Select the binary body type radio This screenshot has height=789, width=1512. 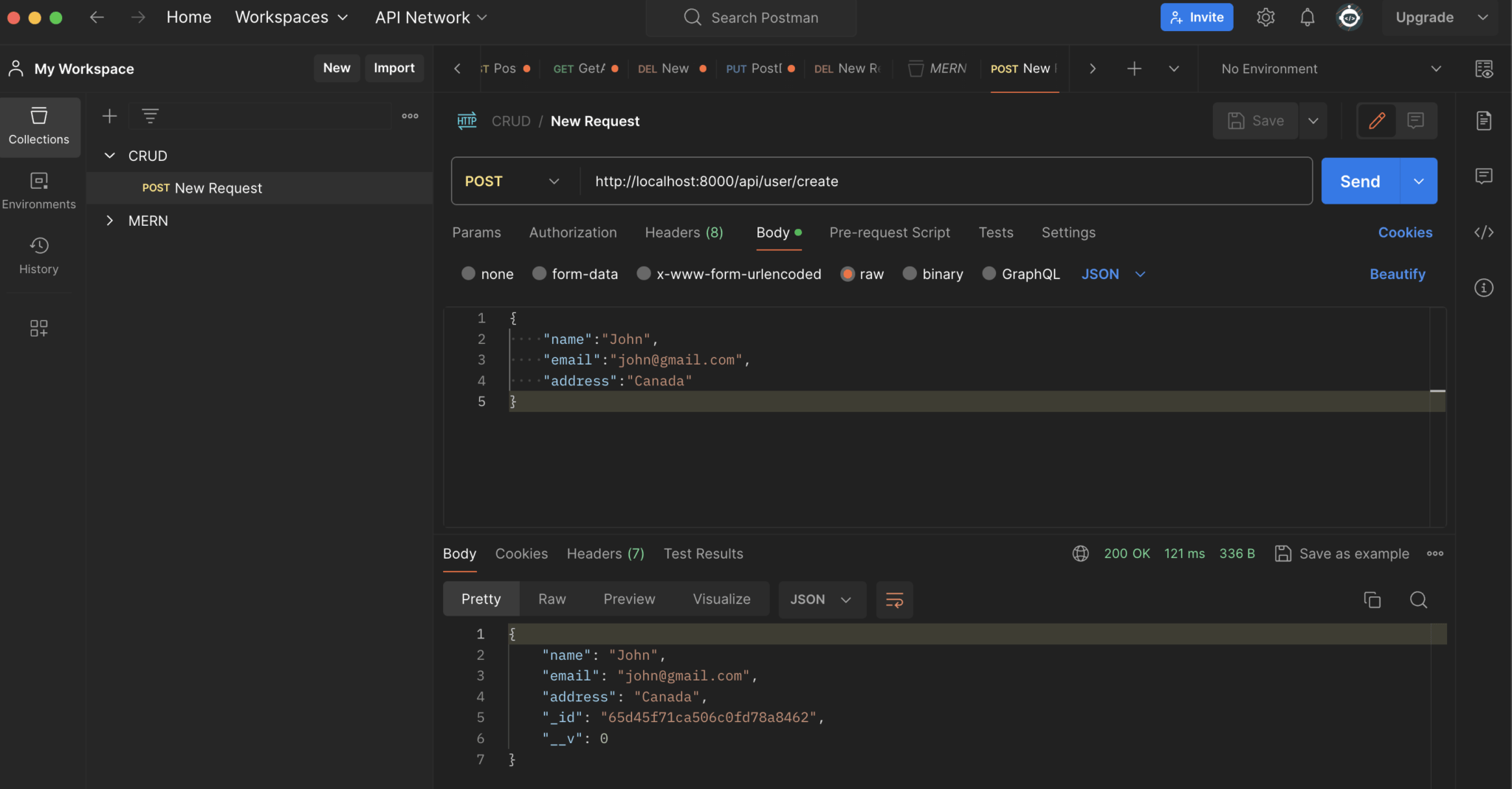point(910,273)
